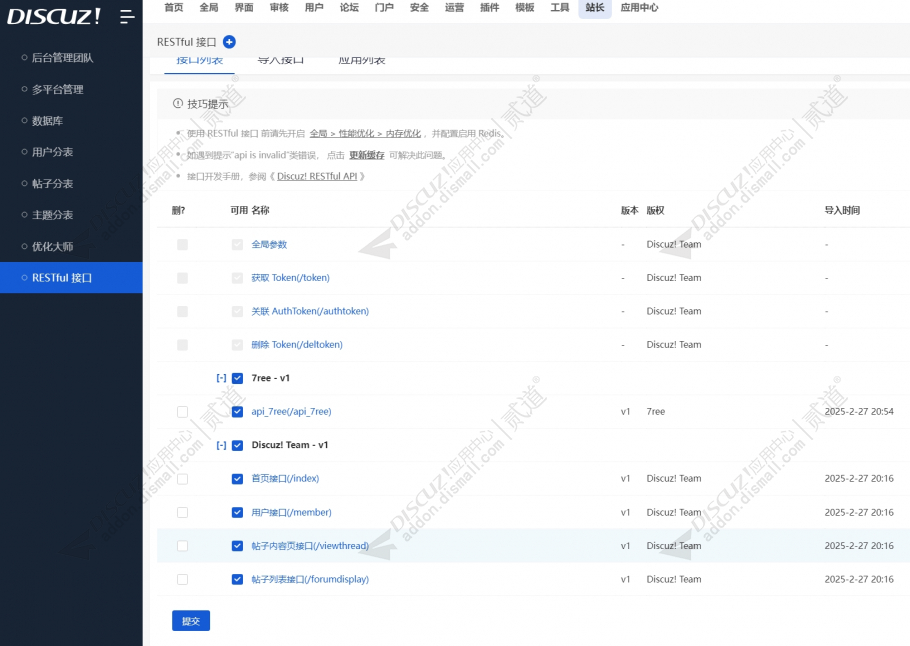The height and width of the screenshot is (646, 910).
Task: Tick delete checkbox for 帖子内容页接口 row
Action: 182,546
